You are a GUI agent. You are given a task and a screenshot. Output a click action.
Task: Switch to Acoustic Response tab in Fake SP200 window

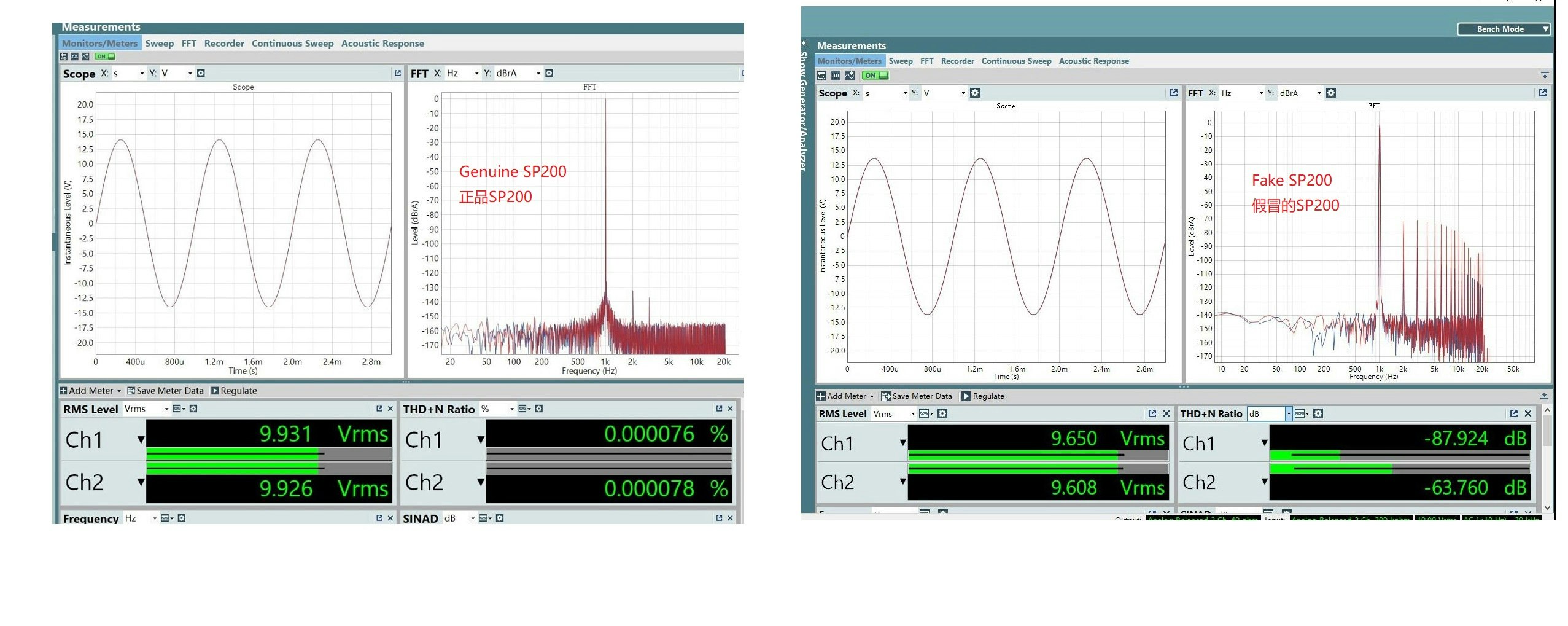pos(1093,61)
